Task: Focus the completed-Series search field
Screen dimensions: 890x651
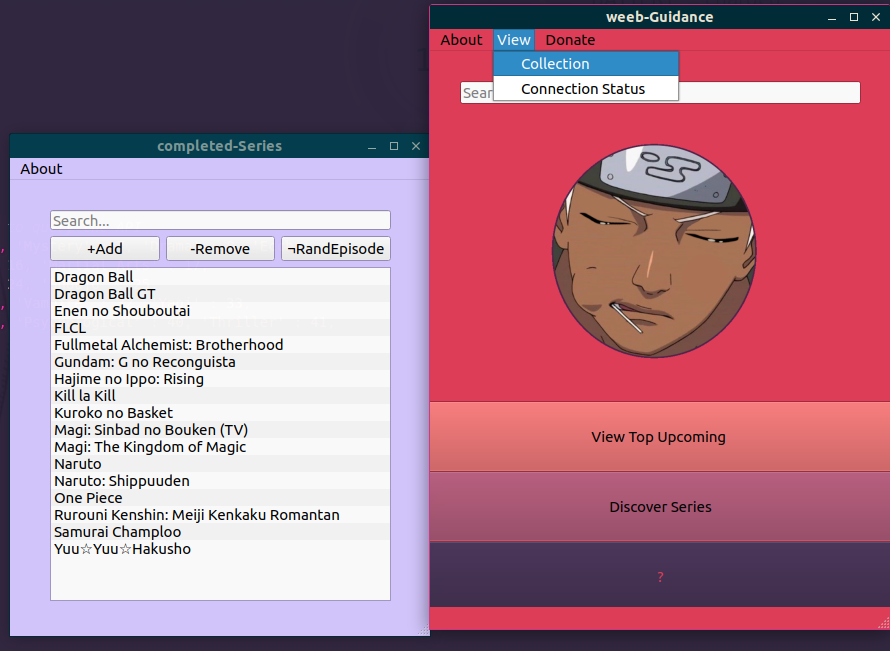Action: (220, 221)
